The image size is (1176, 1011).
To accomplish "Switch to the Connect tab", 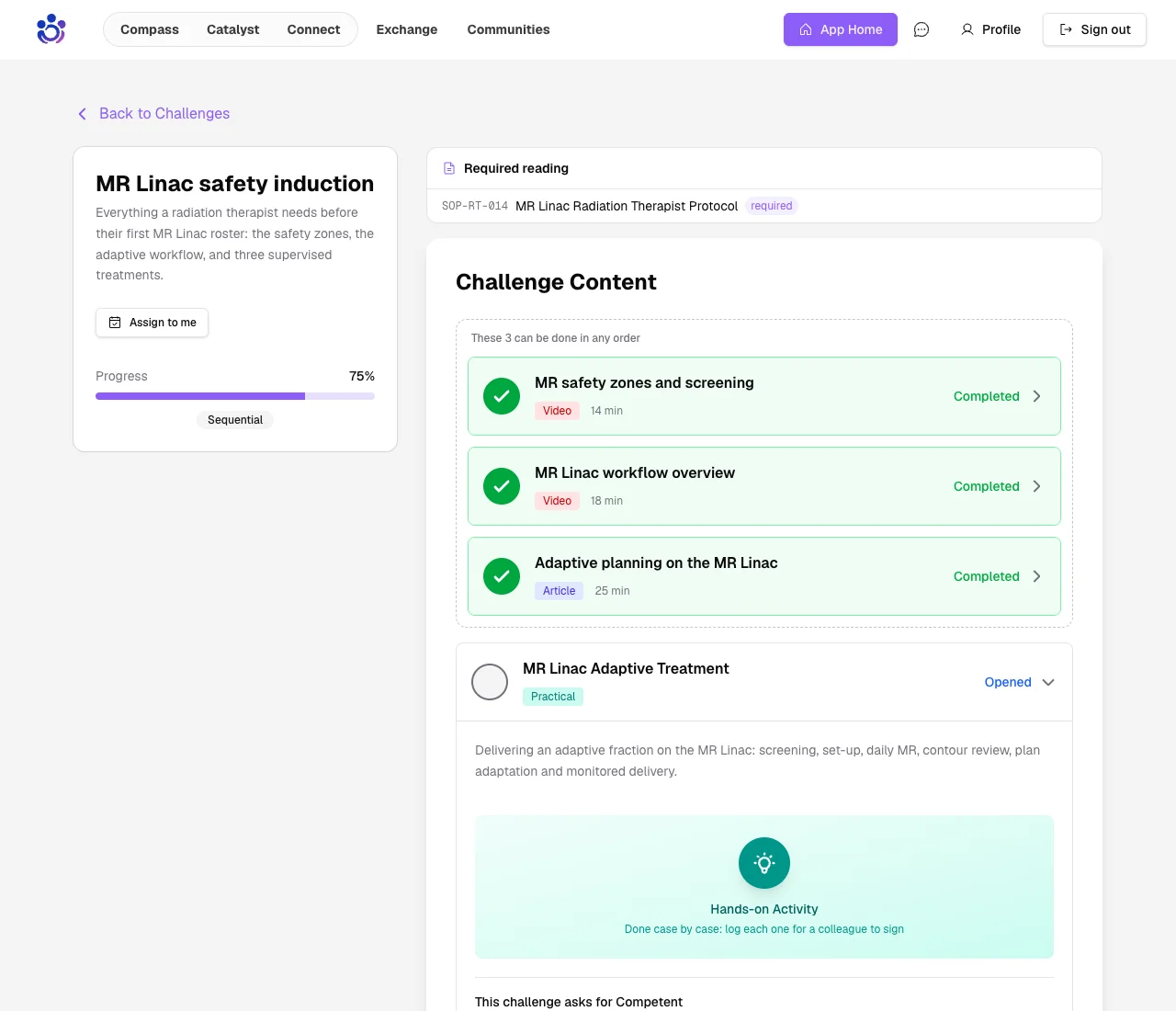I will tap(313, 29).
